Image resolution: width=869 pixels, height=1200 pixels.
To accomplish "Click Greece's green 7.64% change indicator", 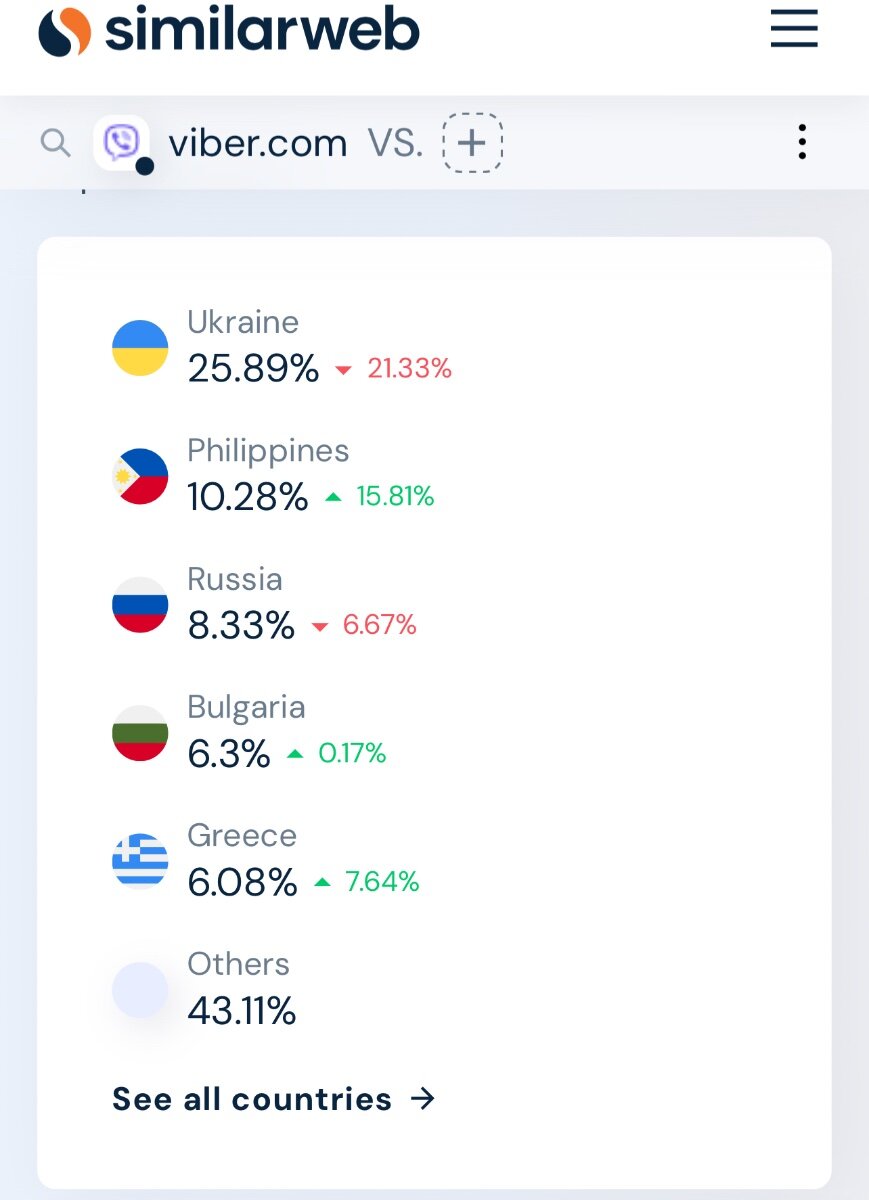I will click(x=366, y=882).
